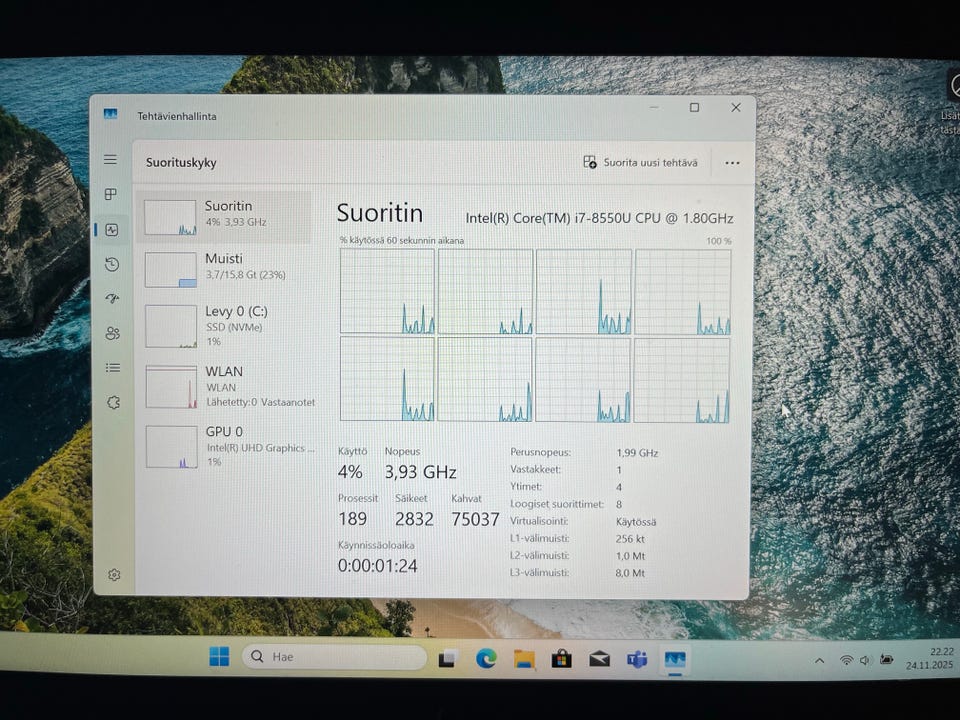This screenshot has width=960, height=720.
Task: Maximize the Tehtävienhallinta window
Action: click(x=694, y=108)
